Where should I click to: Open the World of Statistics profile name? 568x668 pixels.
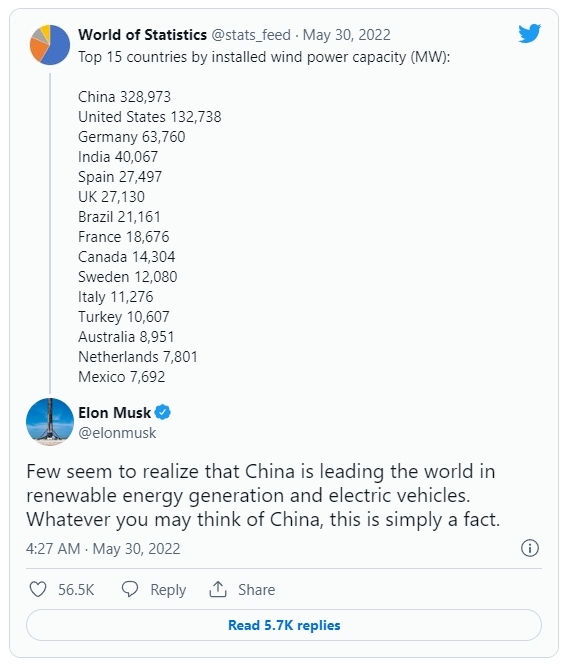142,35
